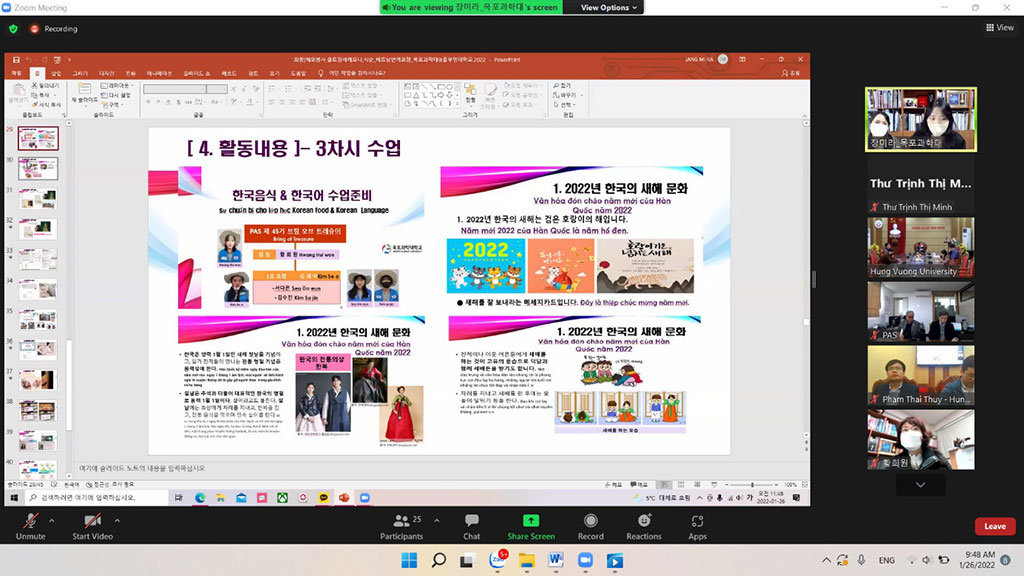Click the Paste button in PowerPoint ribbon
This screenshot has width=1024, height=576.
tap(18, 92)
